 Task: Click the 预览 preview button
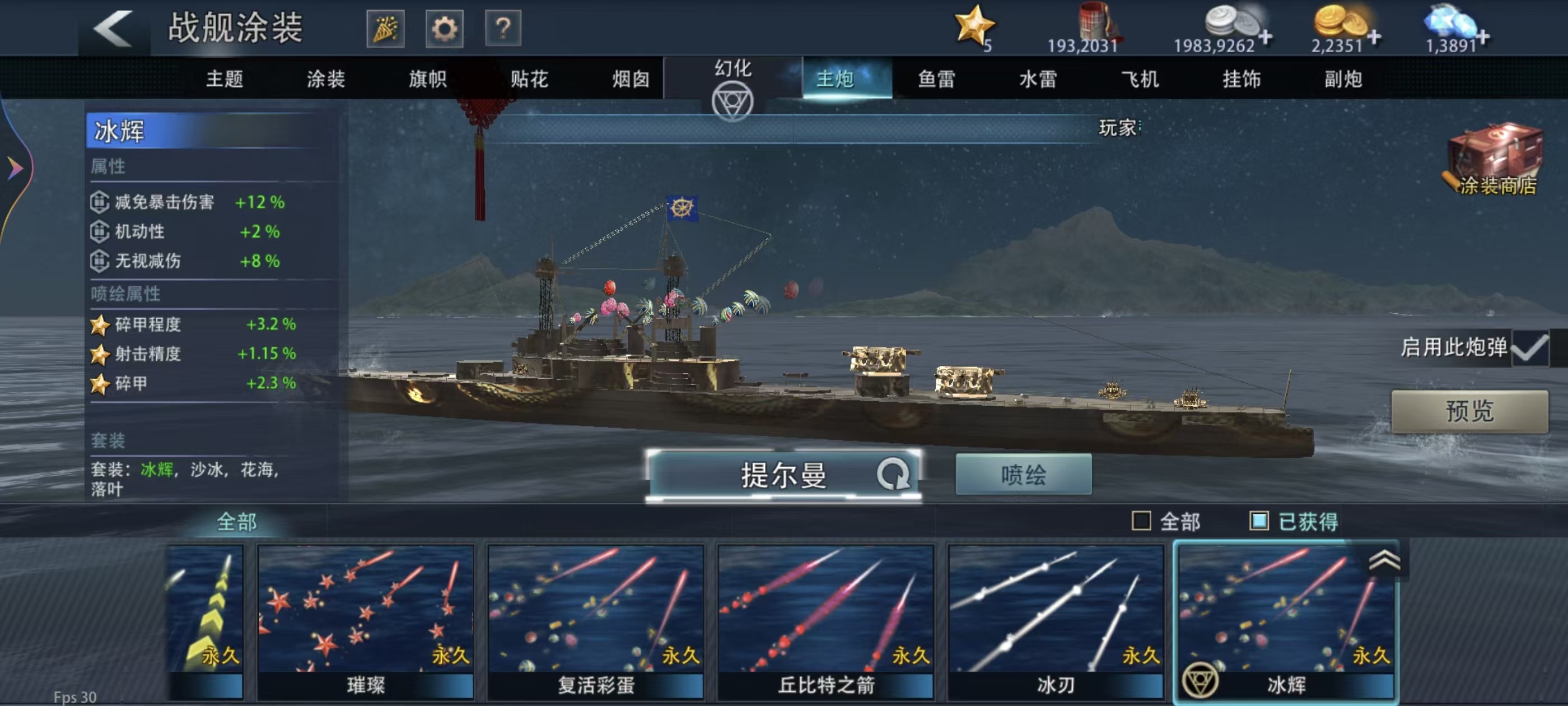1469,411
